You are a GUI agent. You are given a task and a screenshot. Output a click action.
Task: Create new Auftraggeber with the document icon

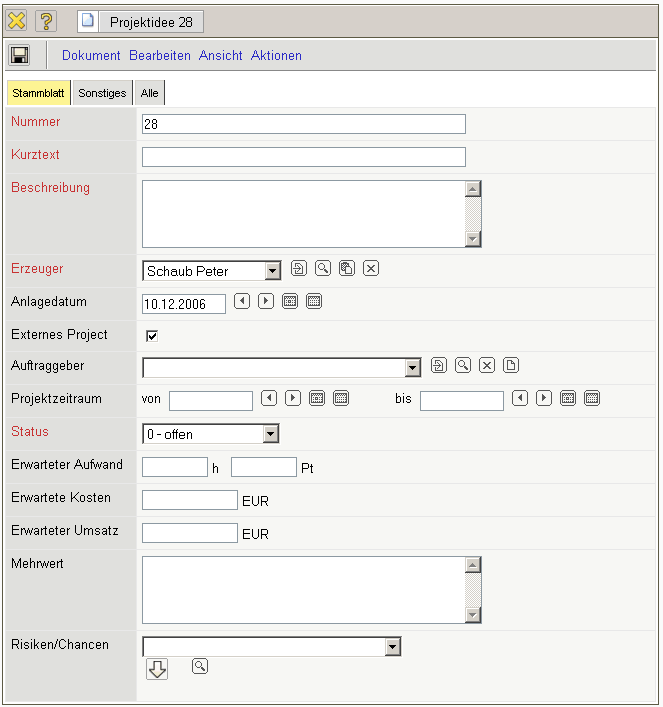510,365
